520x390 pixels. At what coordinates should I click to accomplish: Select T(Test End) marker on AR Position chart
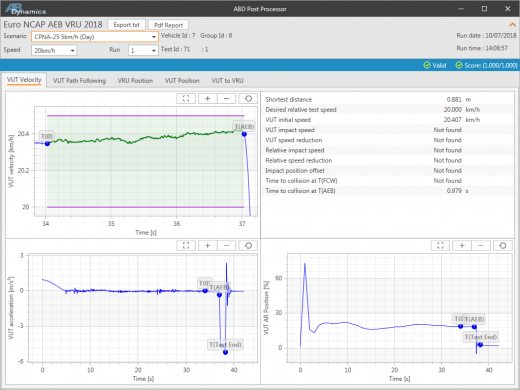click(480, 345)
